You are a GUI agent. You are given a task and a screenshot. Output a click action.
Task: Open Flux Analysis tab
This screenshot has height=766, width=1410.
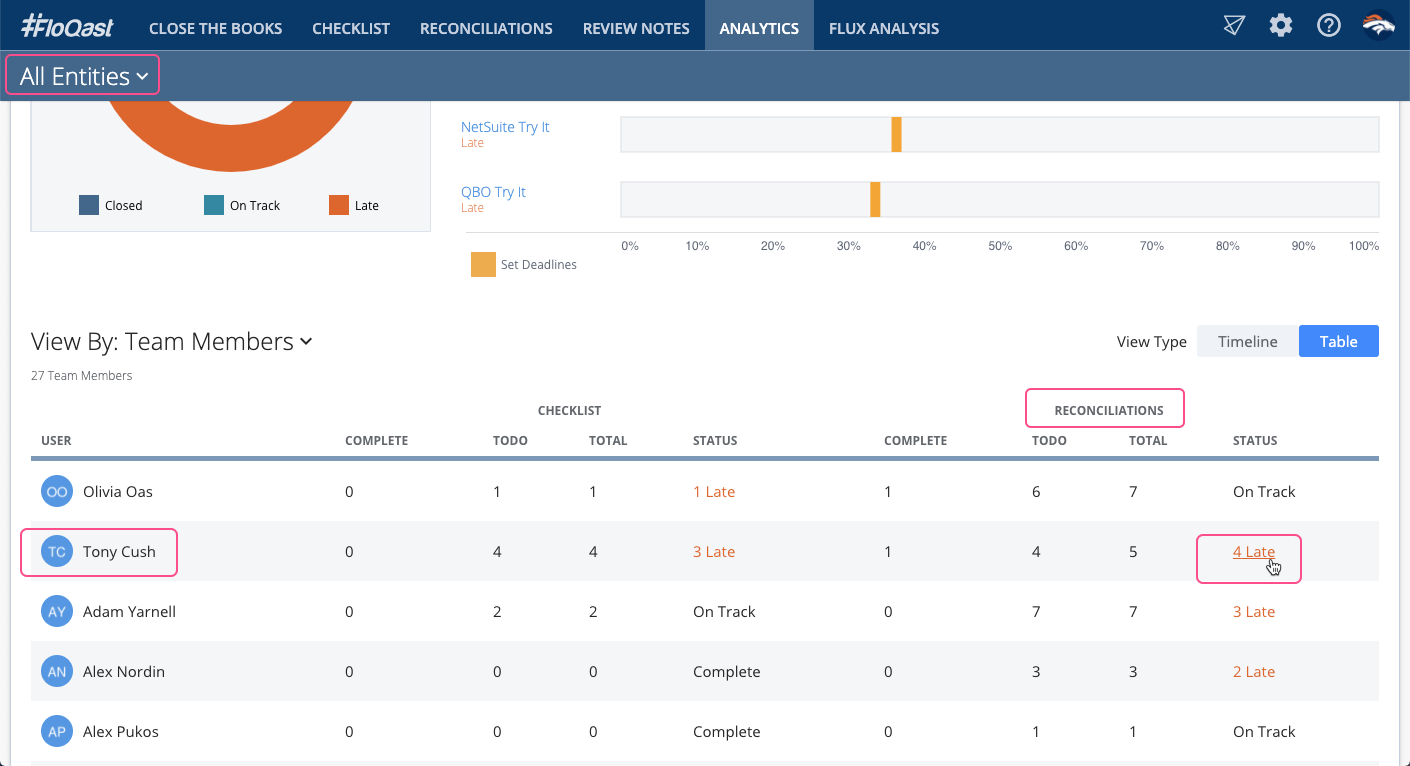click(884, 28)
